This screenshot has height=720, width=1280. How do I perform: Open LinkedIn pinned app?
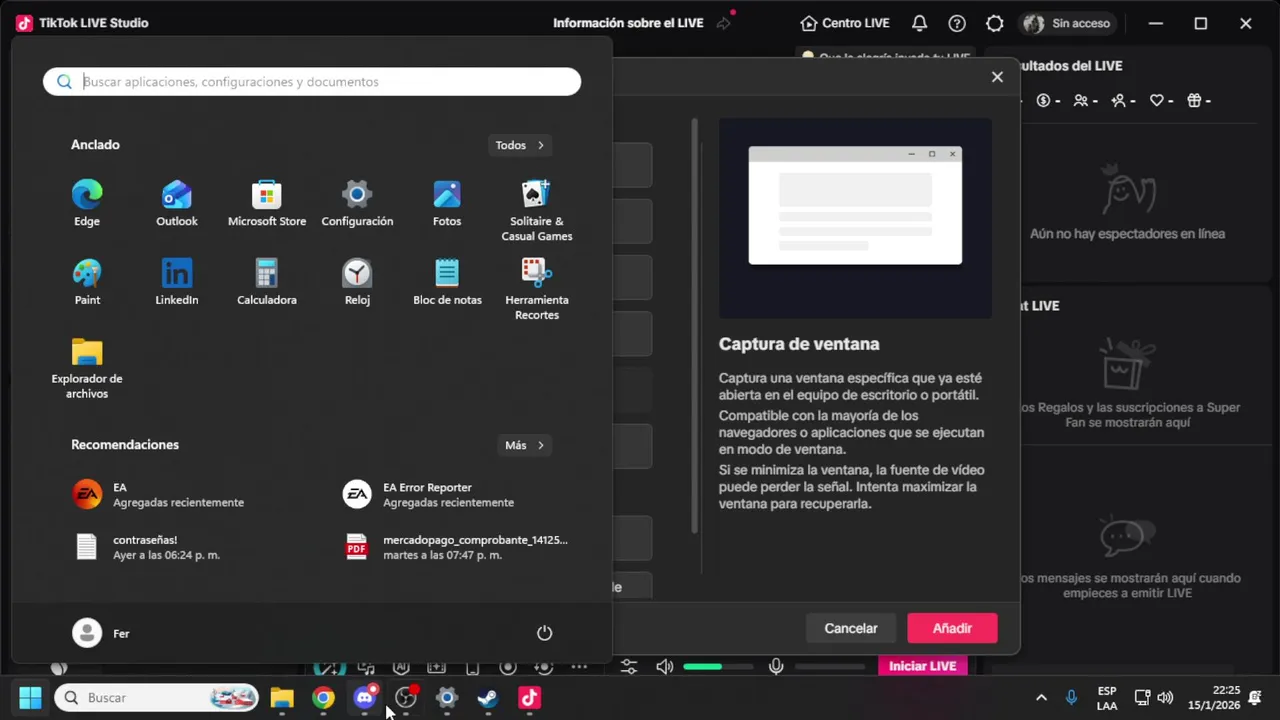pyautogui.click(x=177, y=282)
